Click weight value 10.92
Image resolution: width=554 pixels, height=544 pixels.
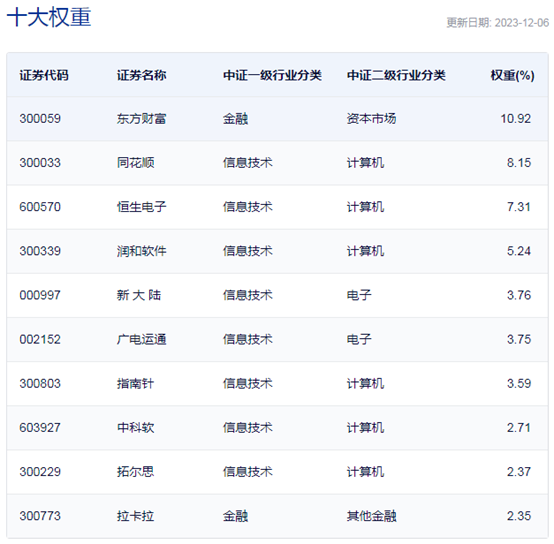[x=515, y=119]
